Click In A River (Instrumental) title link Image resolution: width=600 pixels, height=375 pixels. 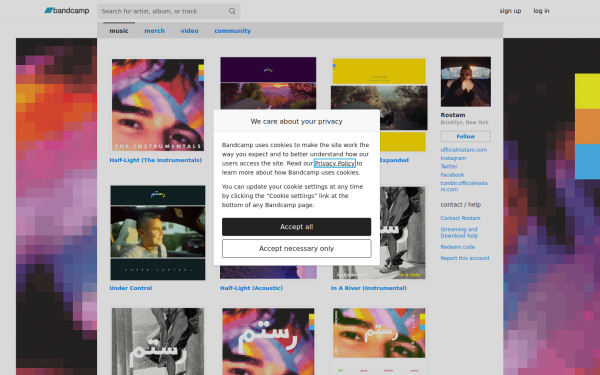368,288
